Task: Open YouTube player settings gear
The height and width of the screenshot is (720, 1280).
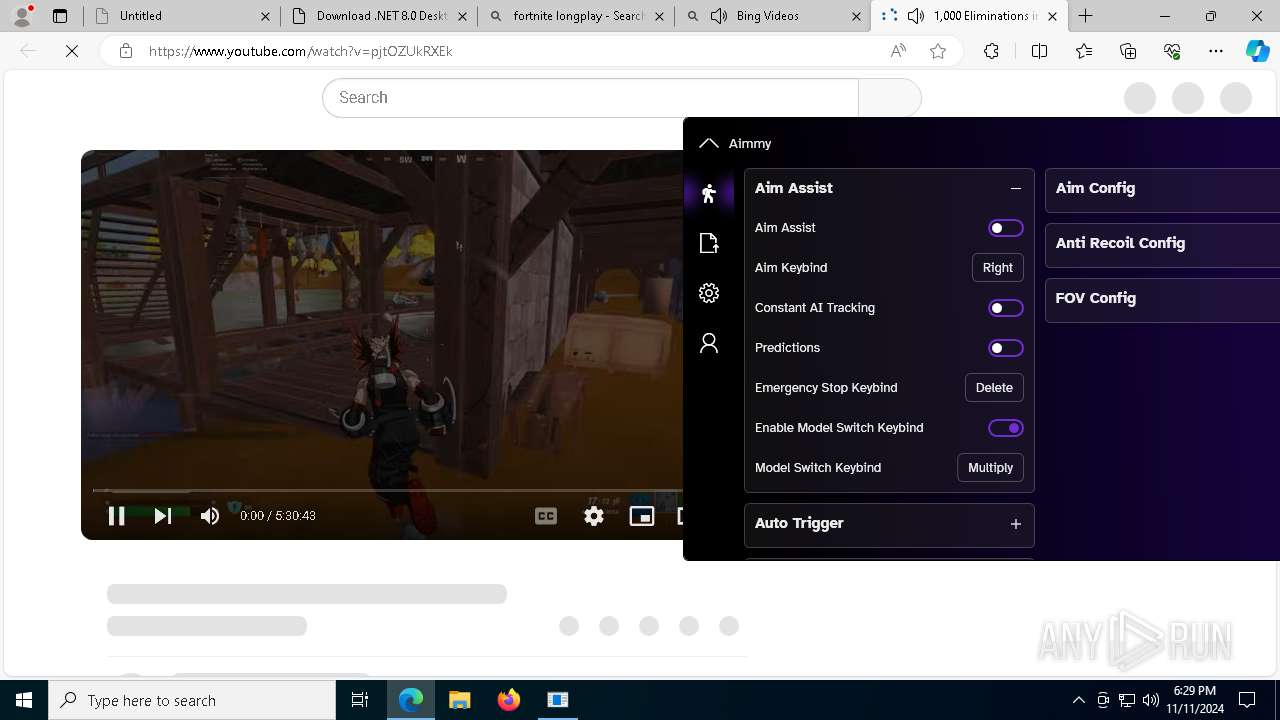Action: (594, 516)
